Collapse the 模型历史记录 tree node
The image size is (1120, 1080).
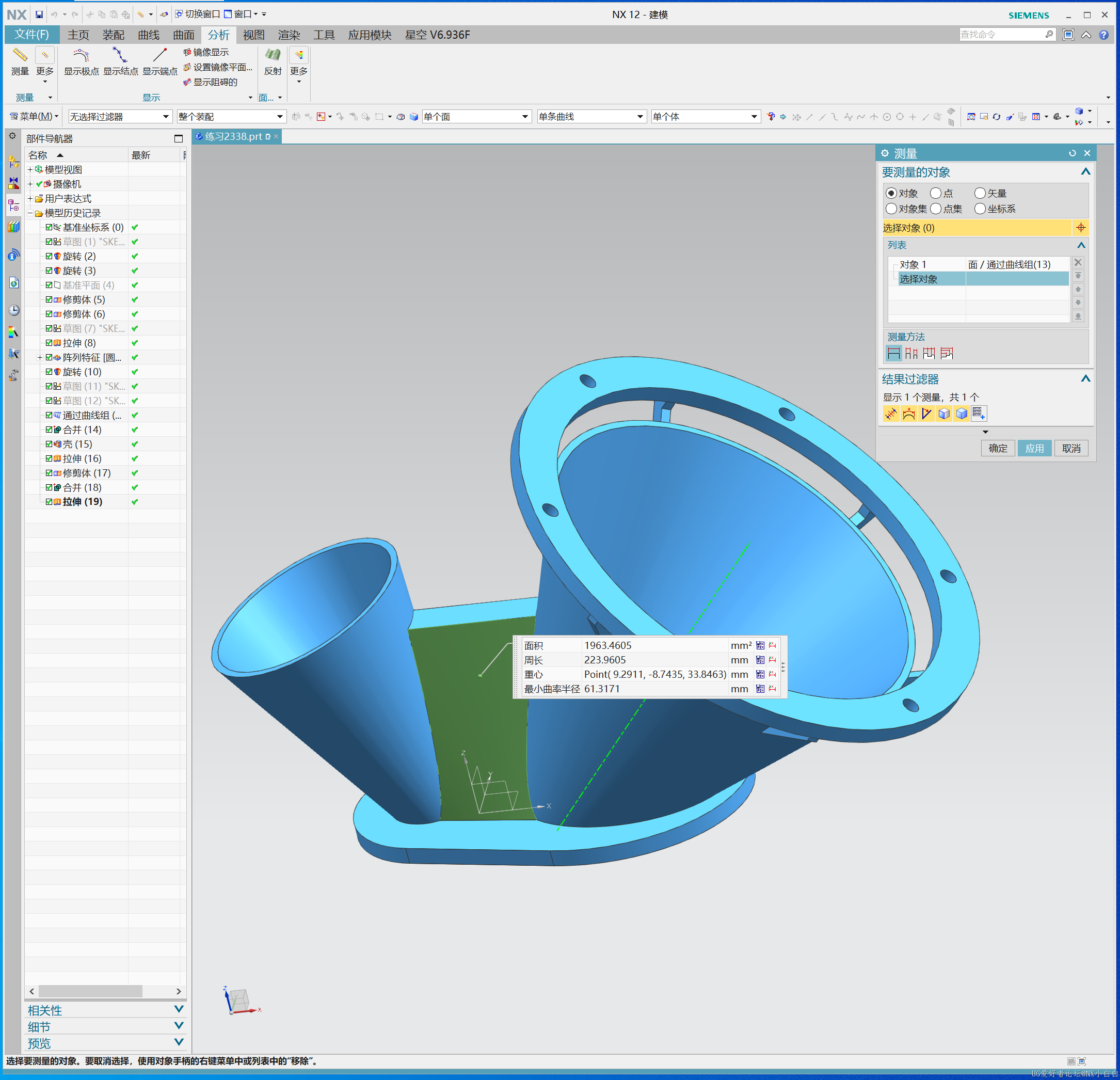[30, 213]
